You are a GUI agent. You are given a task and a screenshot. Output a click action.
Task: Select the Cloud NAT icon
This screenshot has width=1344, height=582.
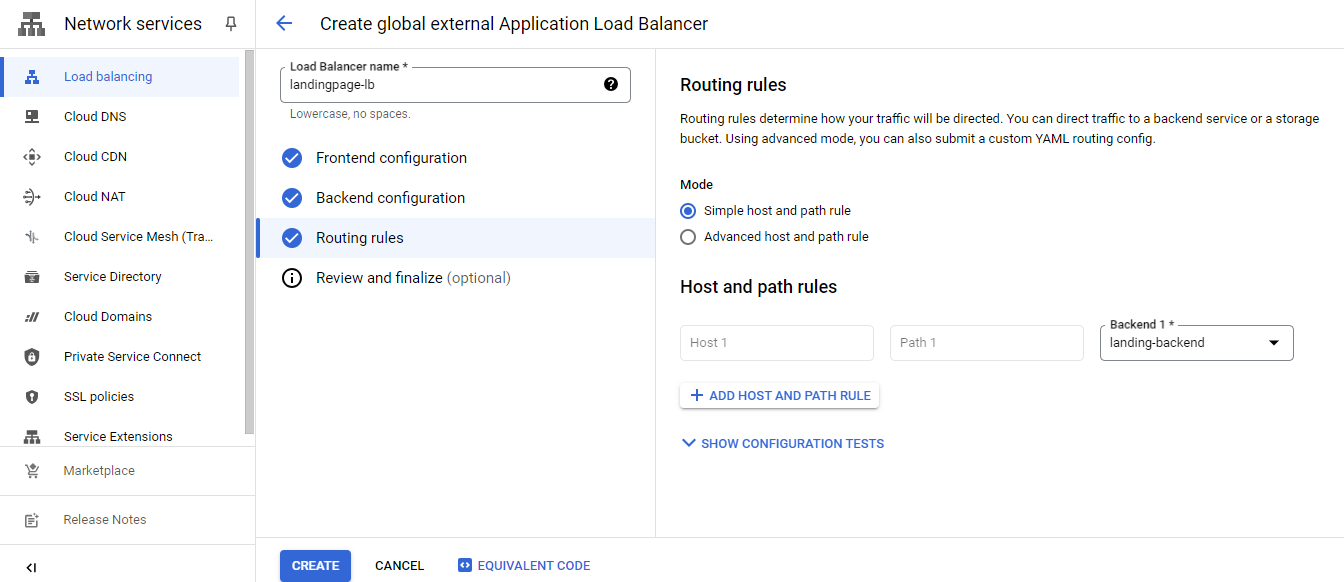[31, 196]
